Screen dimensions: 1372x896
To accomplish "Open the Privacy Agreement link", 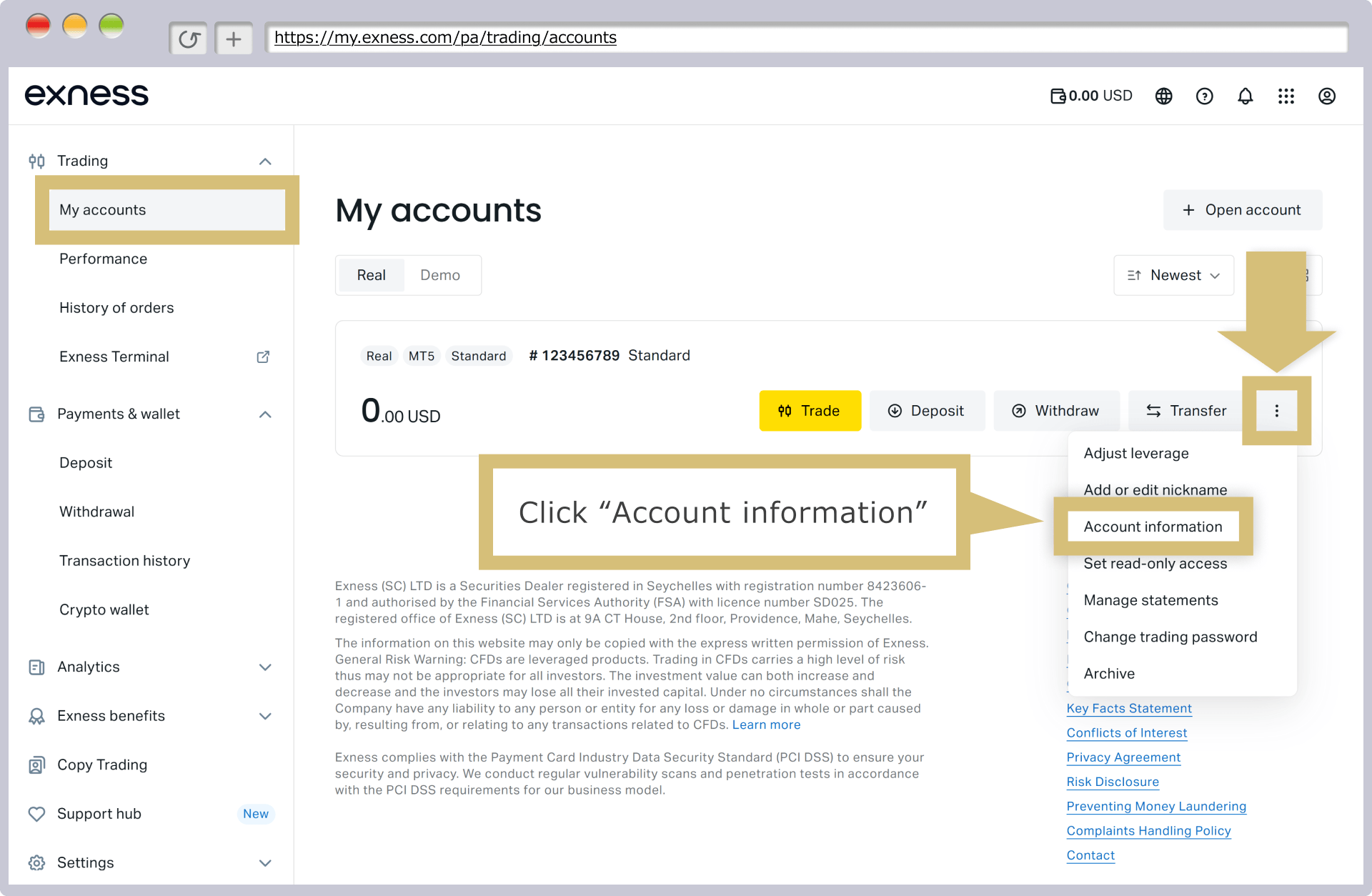I will coord(1123,757).
